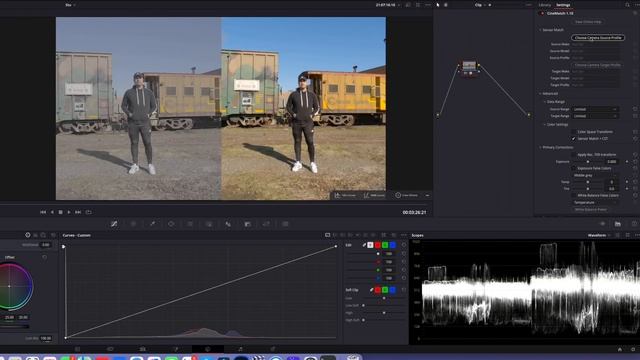
Task: Collapse the Color Settings subsection
Action: (x=544, y=124)
